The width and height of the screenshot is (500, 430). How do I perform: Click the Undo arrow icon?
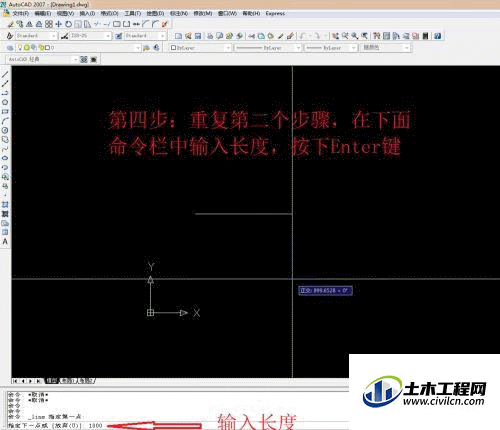click(x=302, y=36)
